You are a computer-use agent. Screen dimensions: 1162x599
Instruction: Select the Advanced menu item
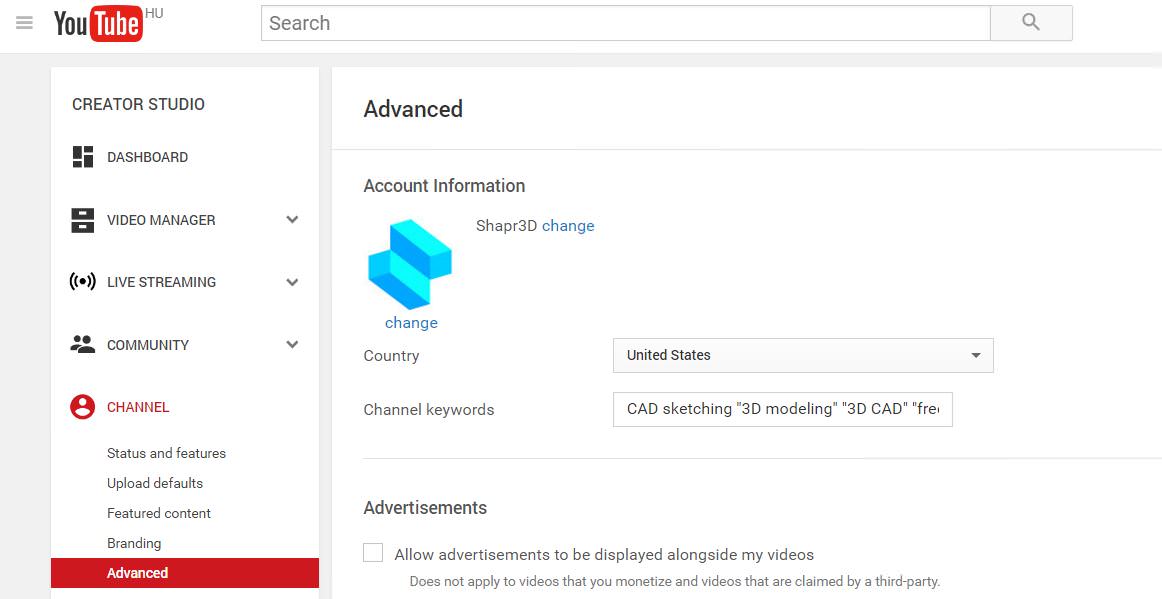[185, 573]
